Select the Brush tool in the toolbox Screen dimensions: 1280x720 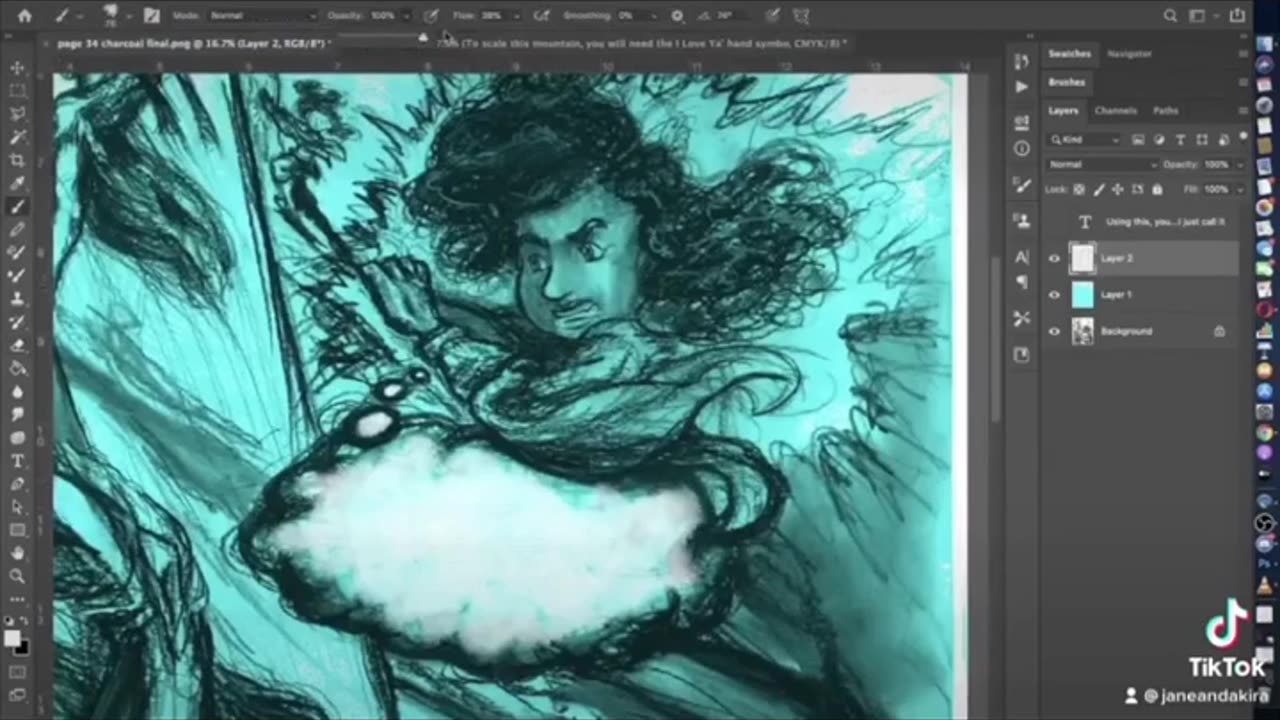click(17, 207)
